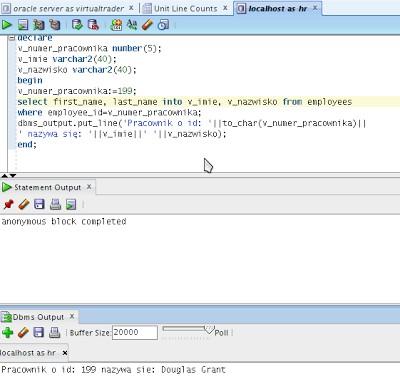Close the Unit Line Counts tab
The height and width of the screenshot is (389, 400).
click(225, 8)
